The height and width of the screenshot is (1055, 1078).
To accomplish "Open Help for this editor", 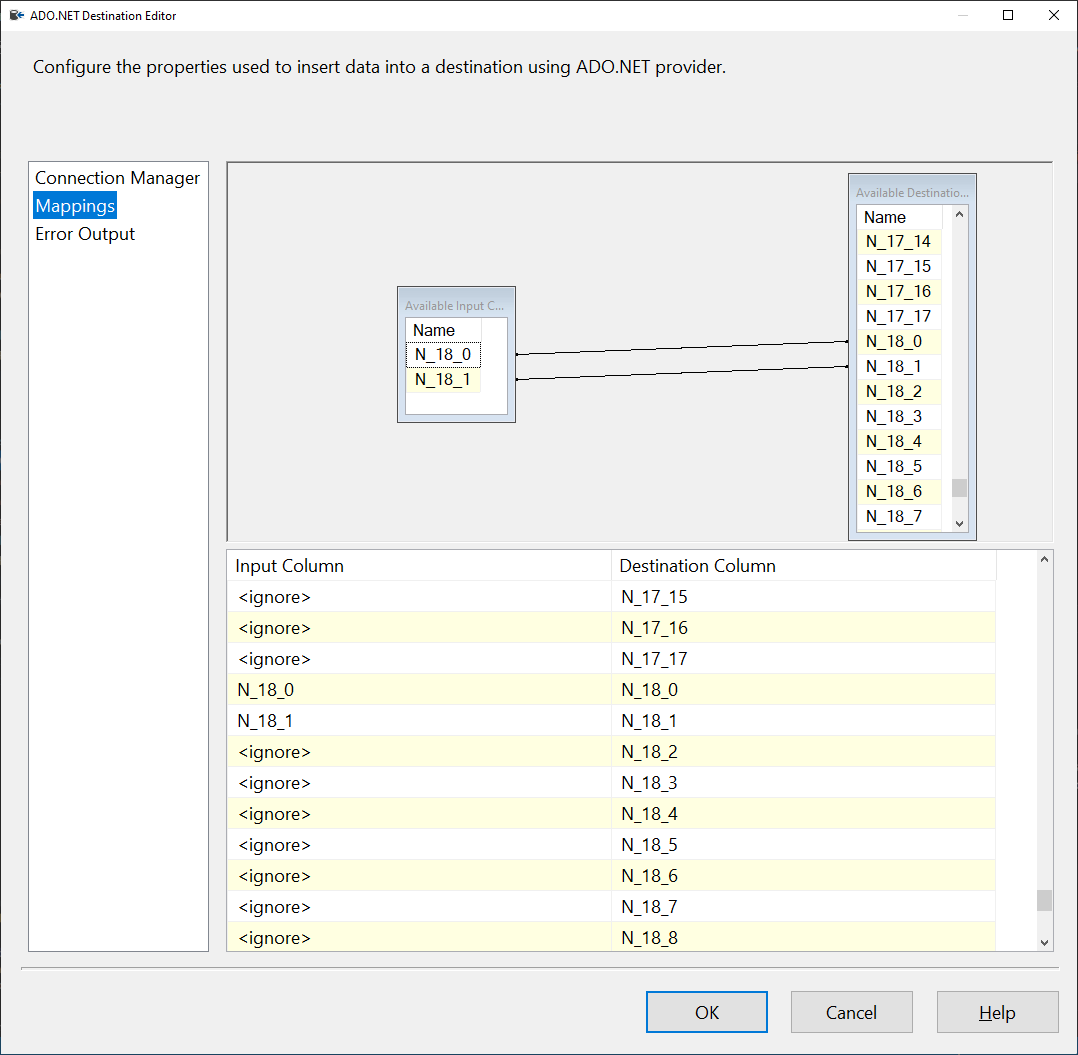I will 997,1012.
